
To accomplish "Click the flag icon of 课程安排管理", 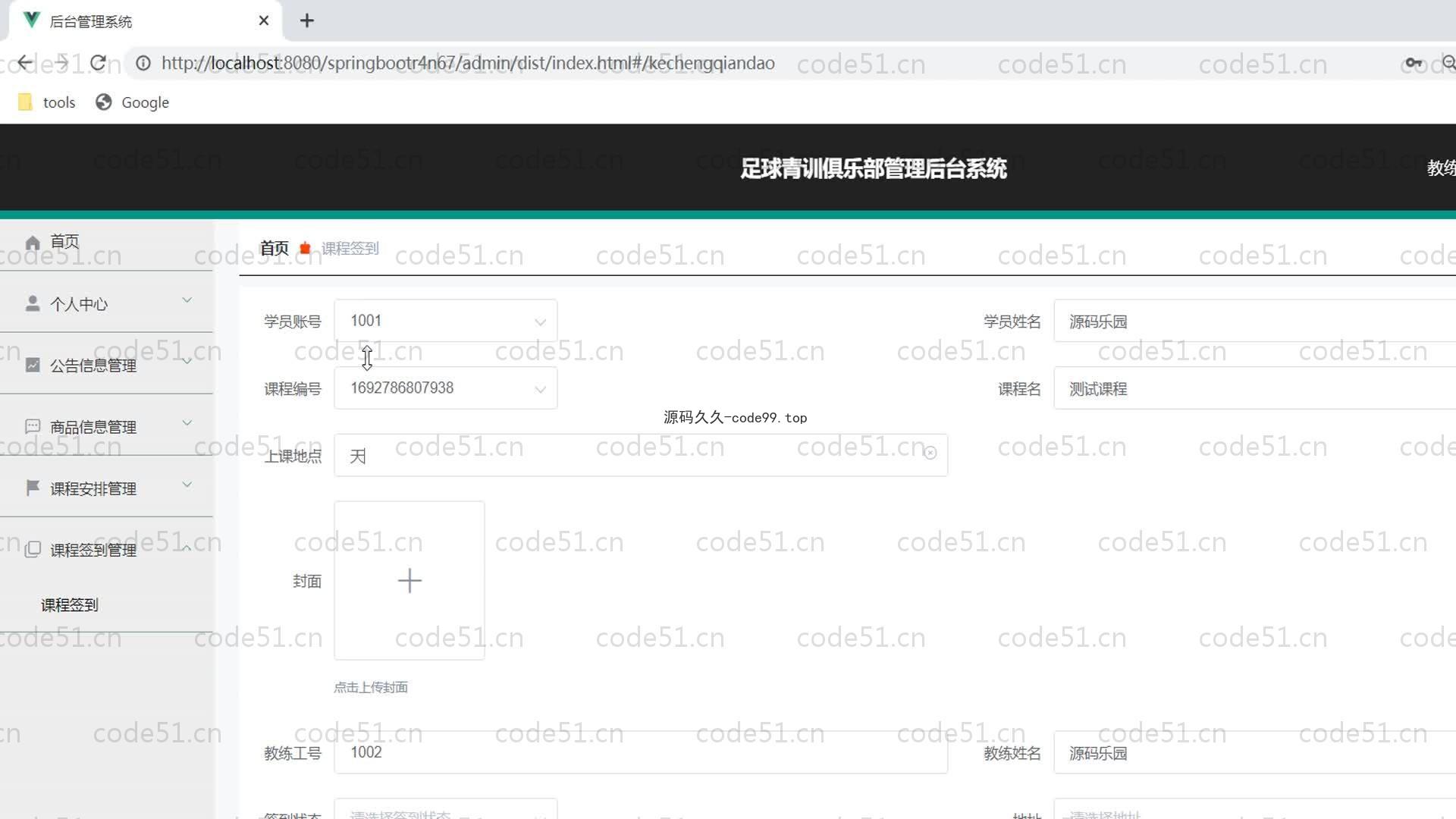I will (33, 488).
